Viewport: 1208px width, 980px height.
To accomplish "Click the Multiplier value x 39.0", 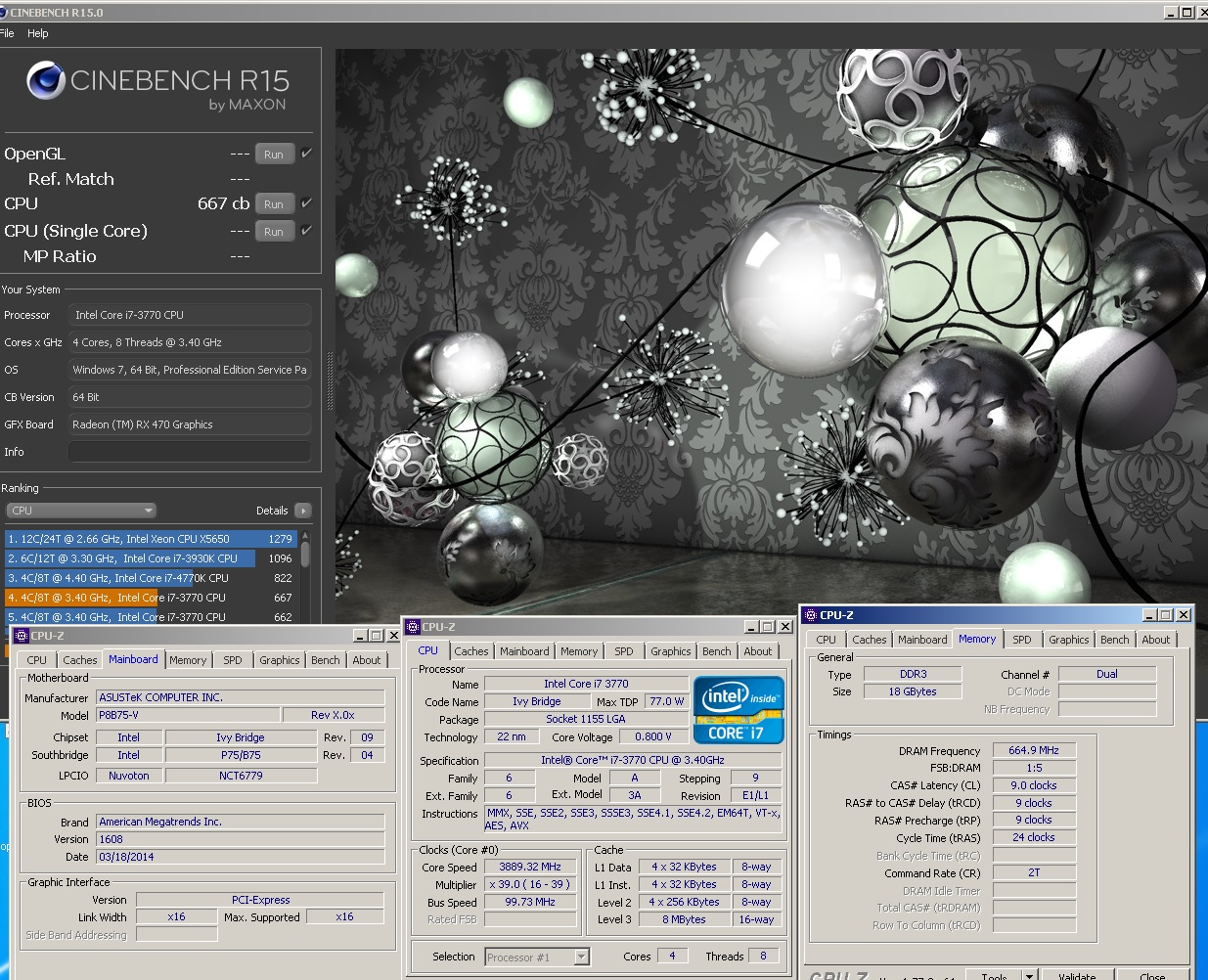I will (x=530, y=884).
